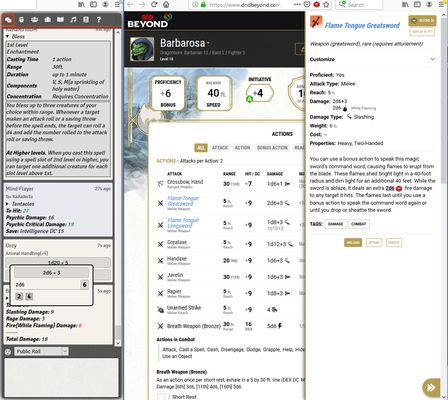448x400 pixels.
Task: Click the gold Wielded button in item pane
Action: 353,242
